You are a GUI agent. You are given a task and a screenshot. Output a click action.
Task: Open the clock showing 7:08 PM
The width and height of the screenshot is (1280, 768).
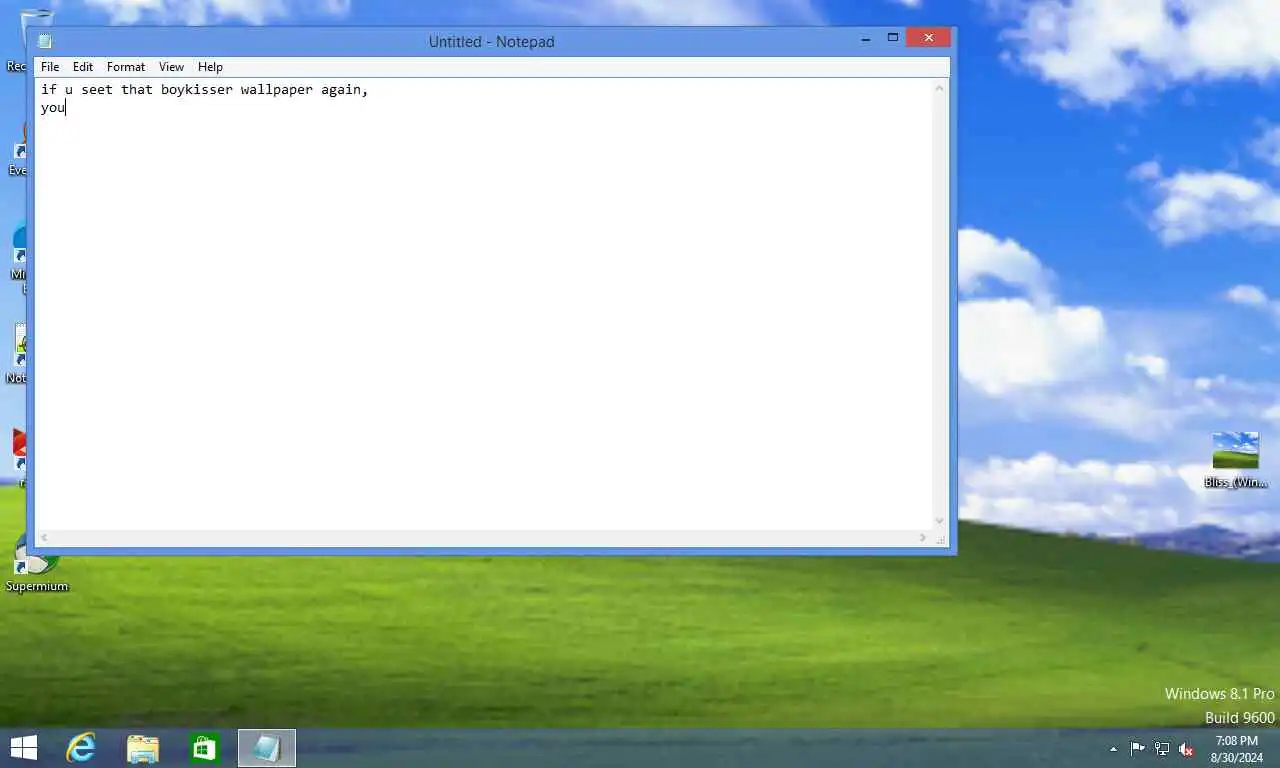(1236, 749)
